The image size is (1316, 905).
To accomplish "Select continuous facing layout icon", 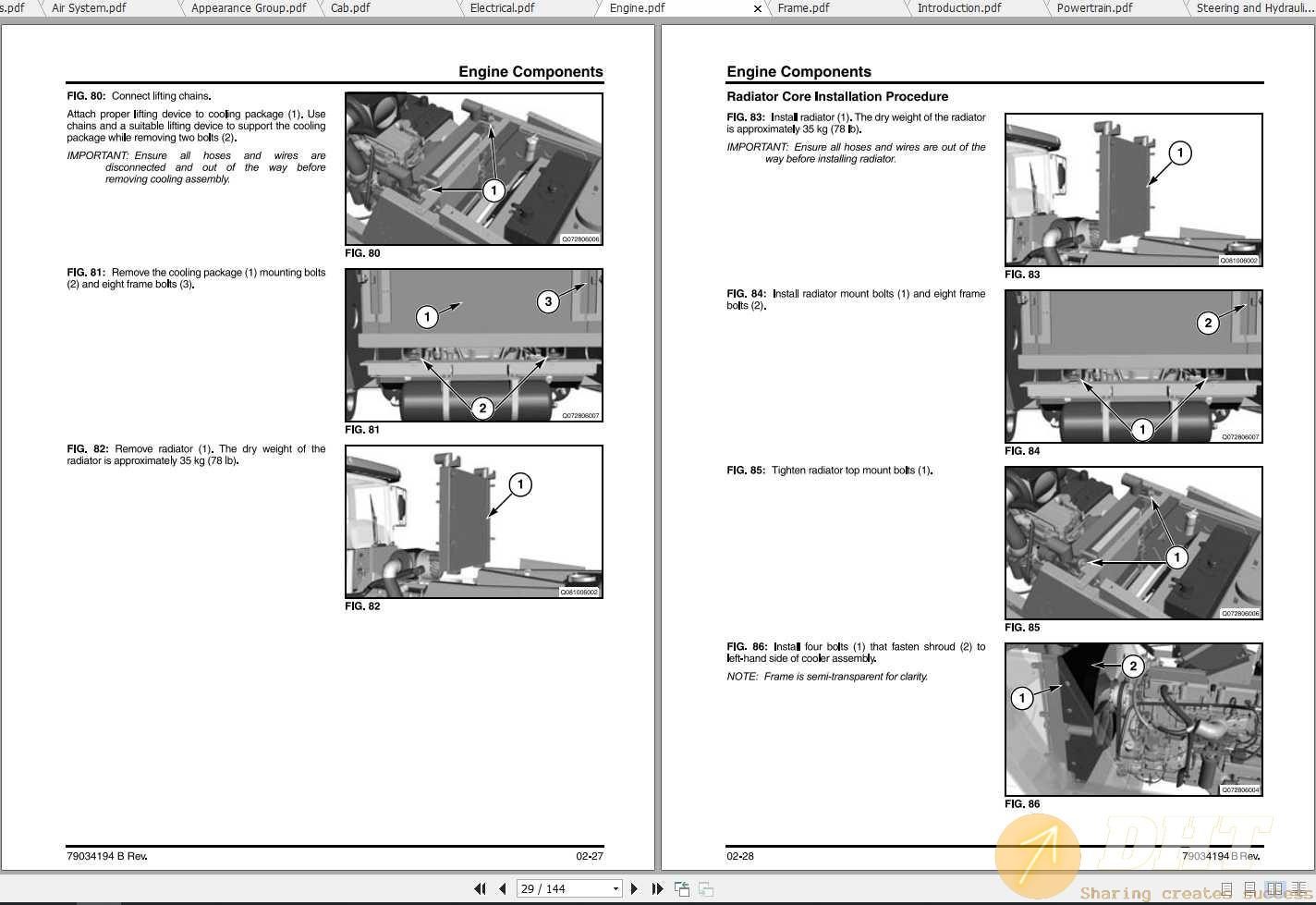I will 1299,888.
